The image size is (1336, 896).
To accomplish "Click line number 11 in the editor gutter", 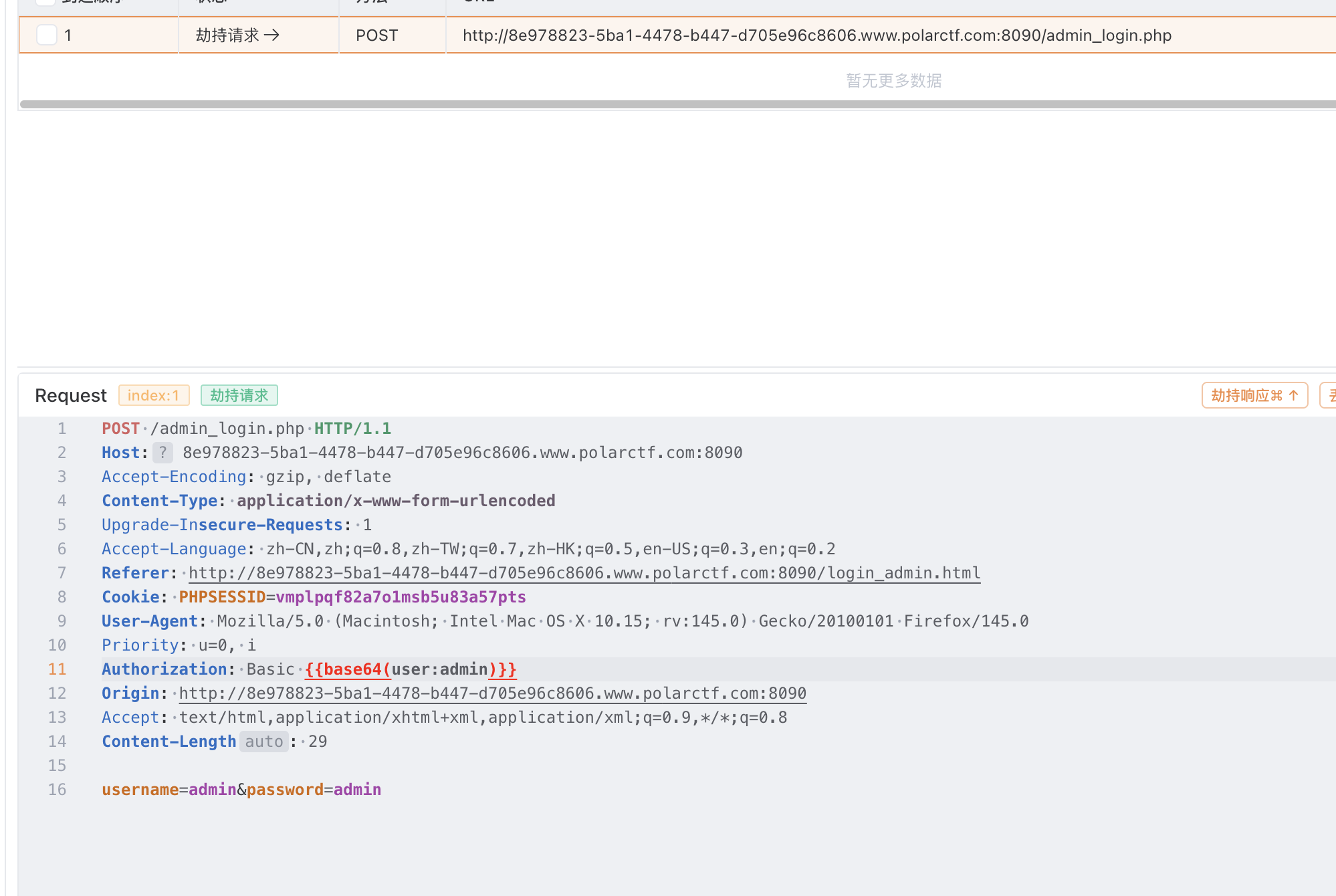I will tap(58, 669).
